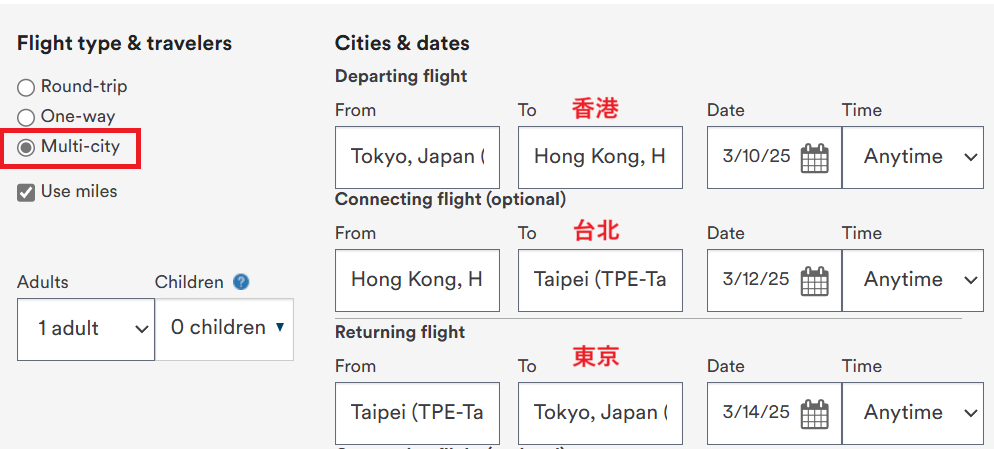Expand departing flight Anytime time dropdown

click(913, 157)
